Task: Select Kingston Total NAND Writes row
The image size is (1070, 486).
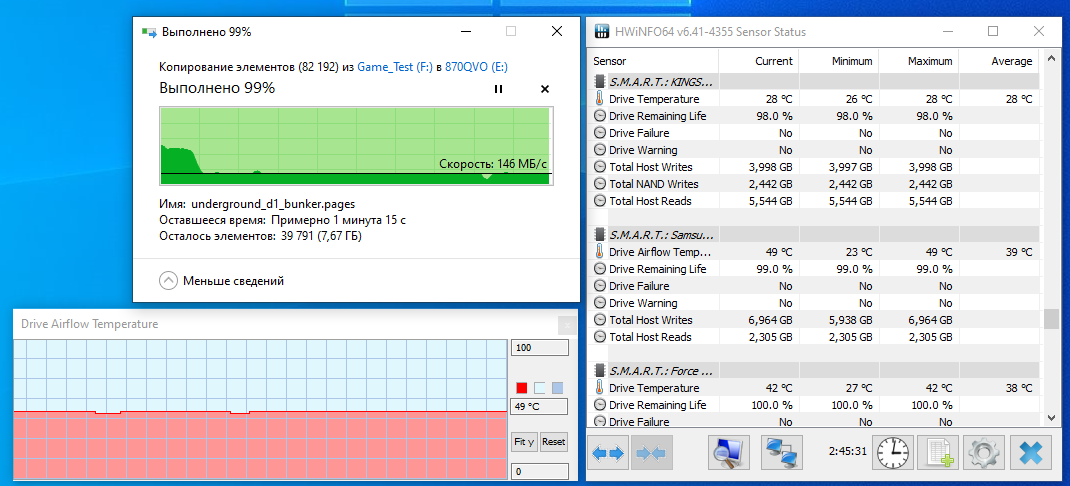Action: point(813,184)
